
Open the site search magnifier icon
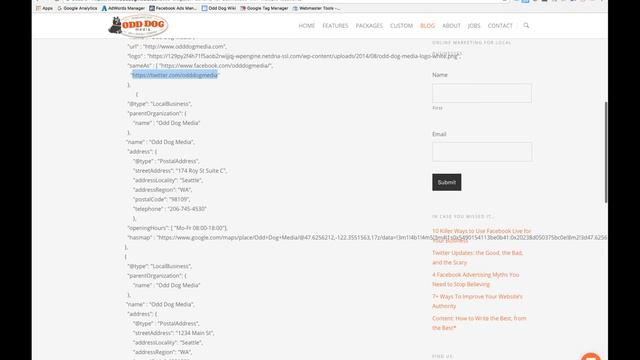[526, 25]
